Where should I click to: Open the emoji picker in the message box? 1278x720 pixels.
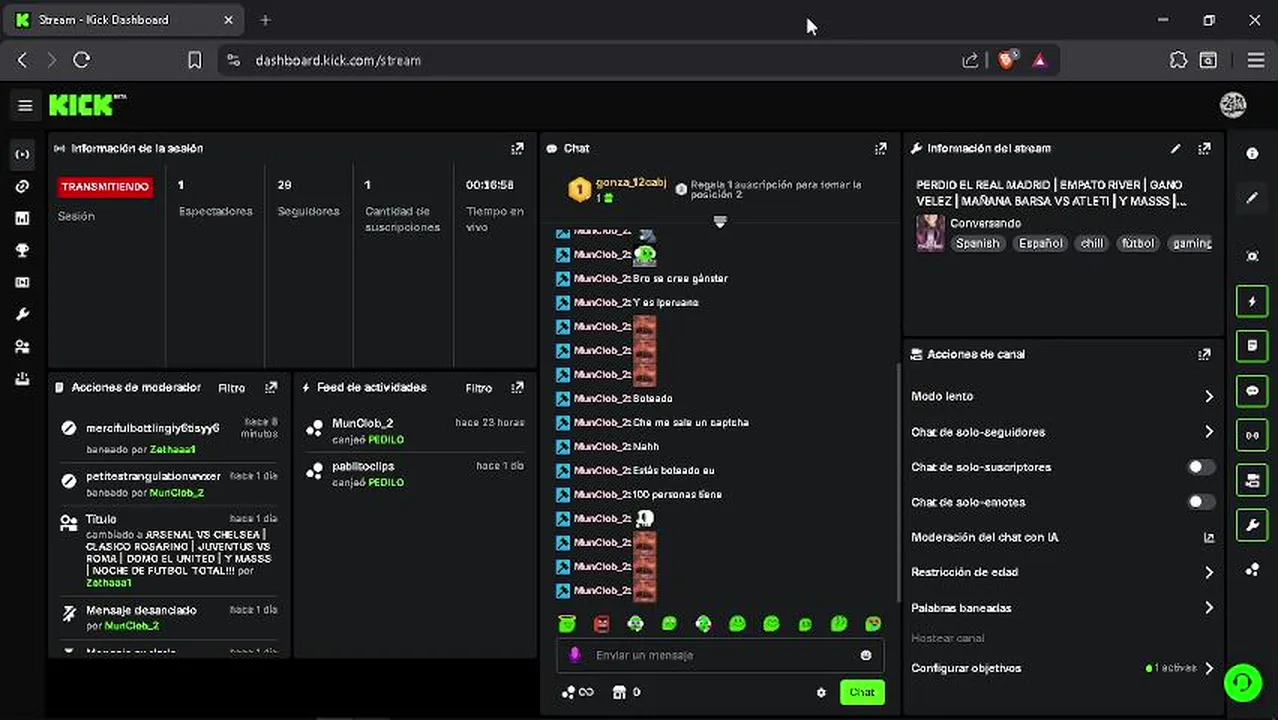[866, 655]
